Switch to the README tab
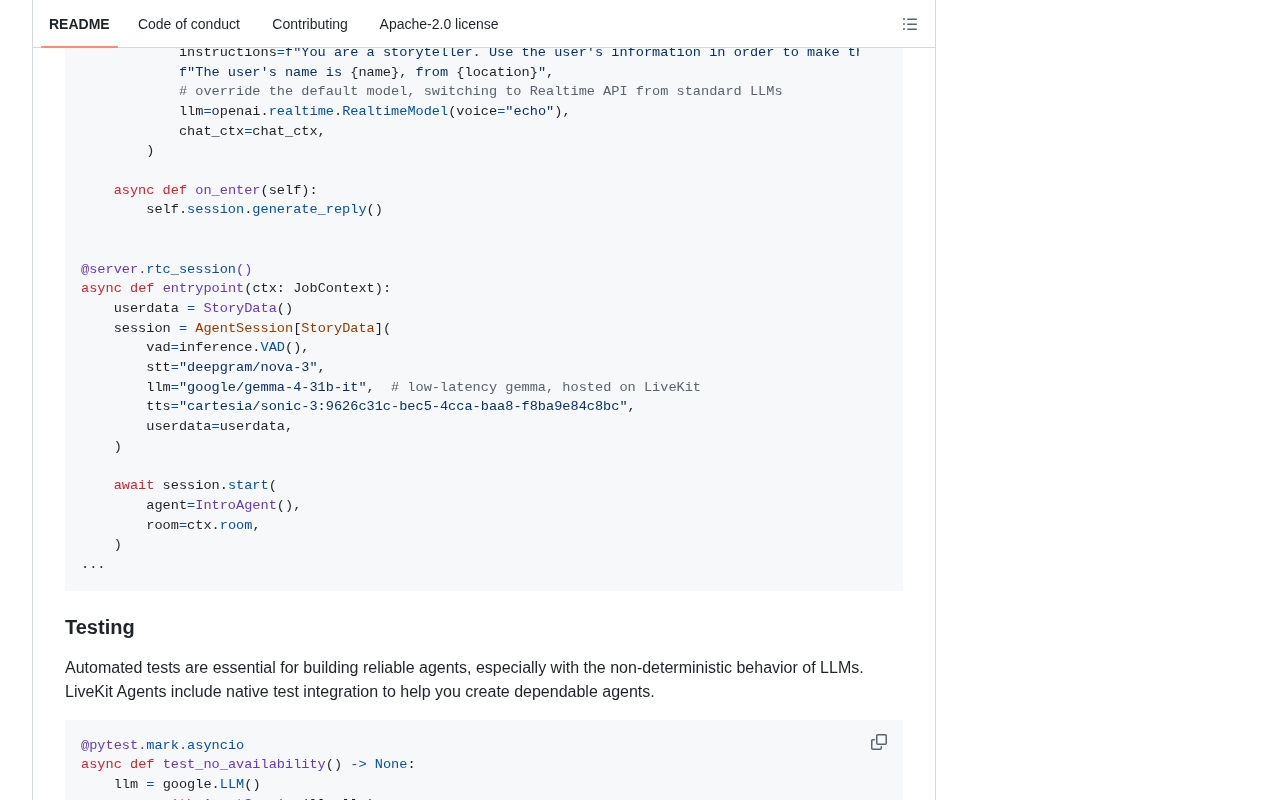This screenshot has height=800, width=1280. tap(79, 24)
